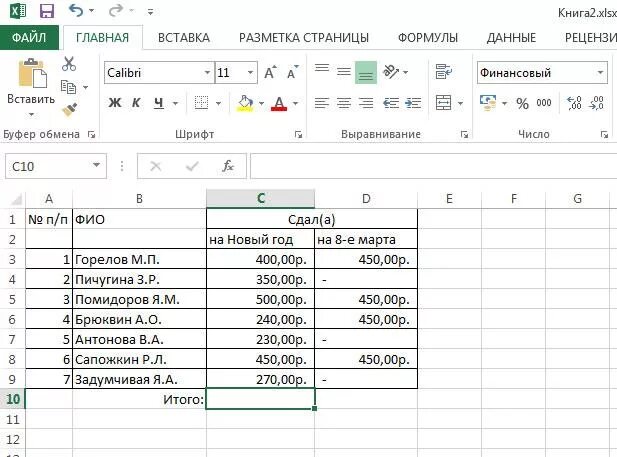Image resolution: width=617 pixels, height=457 pixels.
Task: Expand the fill color palette arrow
Action: click(x=261, y=104)
